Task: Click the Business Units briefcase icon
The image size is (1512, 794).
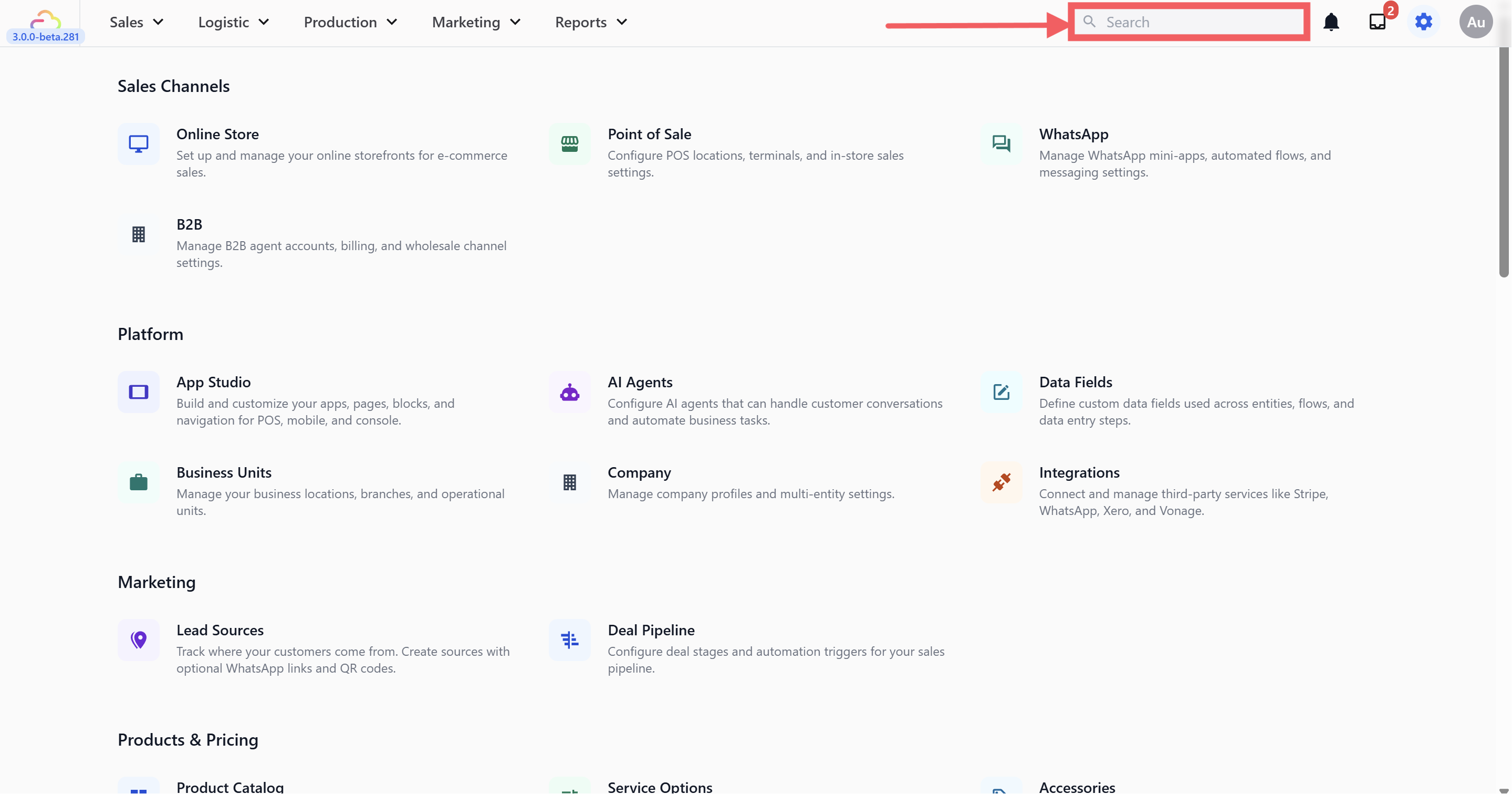Action: pyautogui.click(x=139, y=483)
